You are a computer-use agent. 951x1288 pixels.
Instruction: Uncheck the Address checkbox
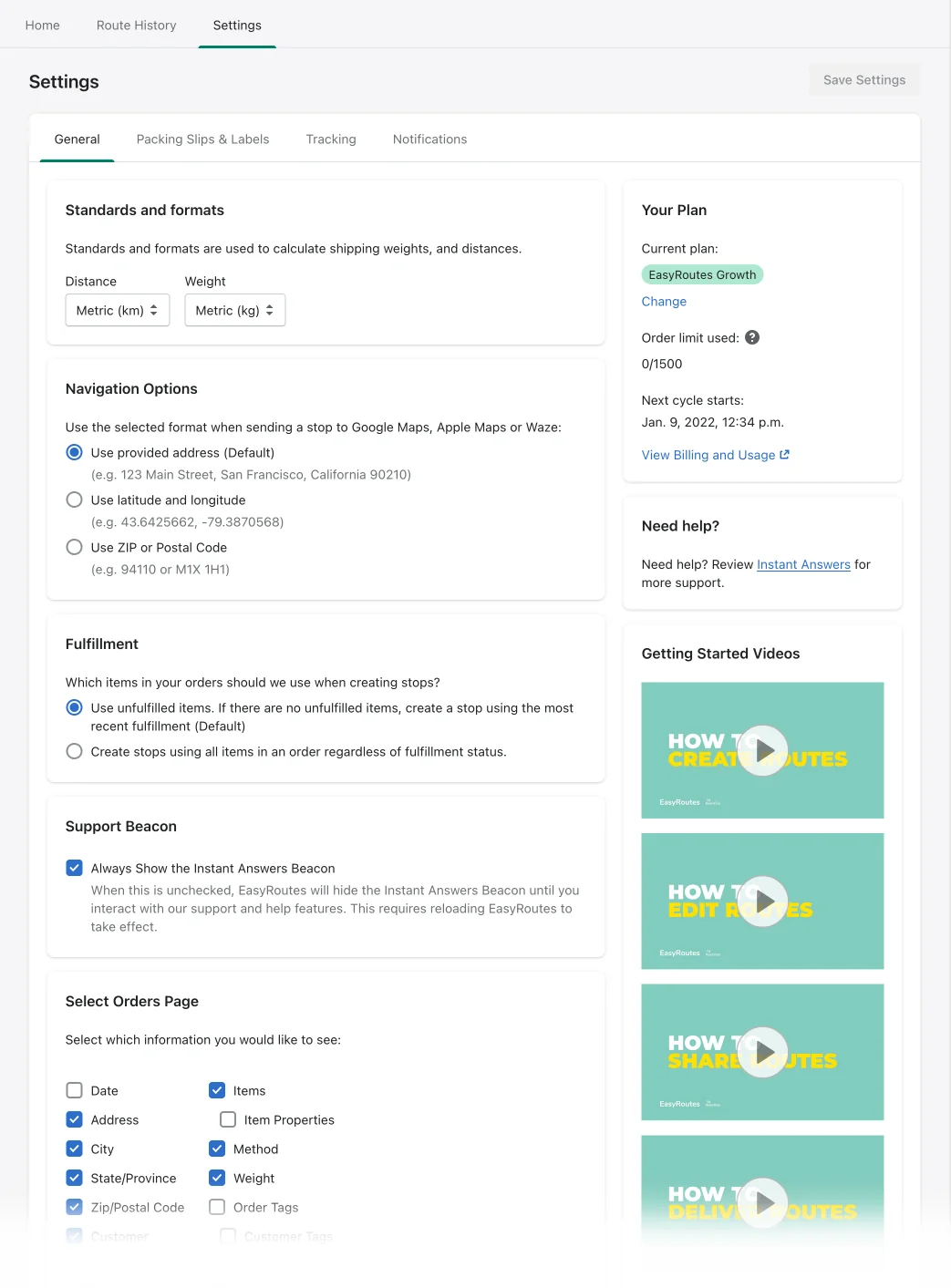(75, 1119)
